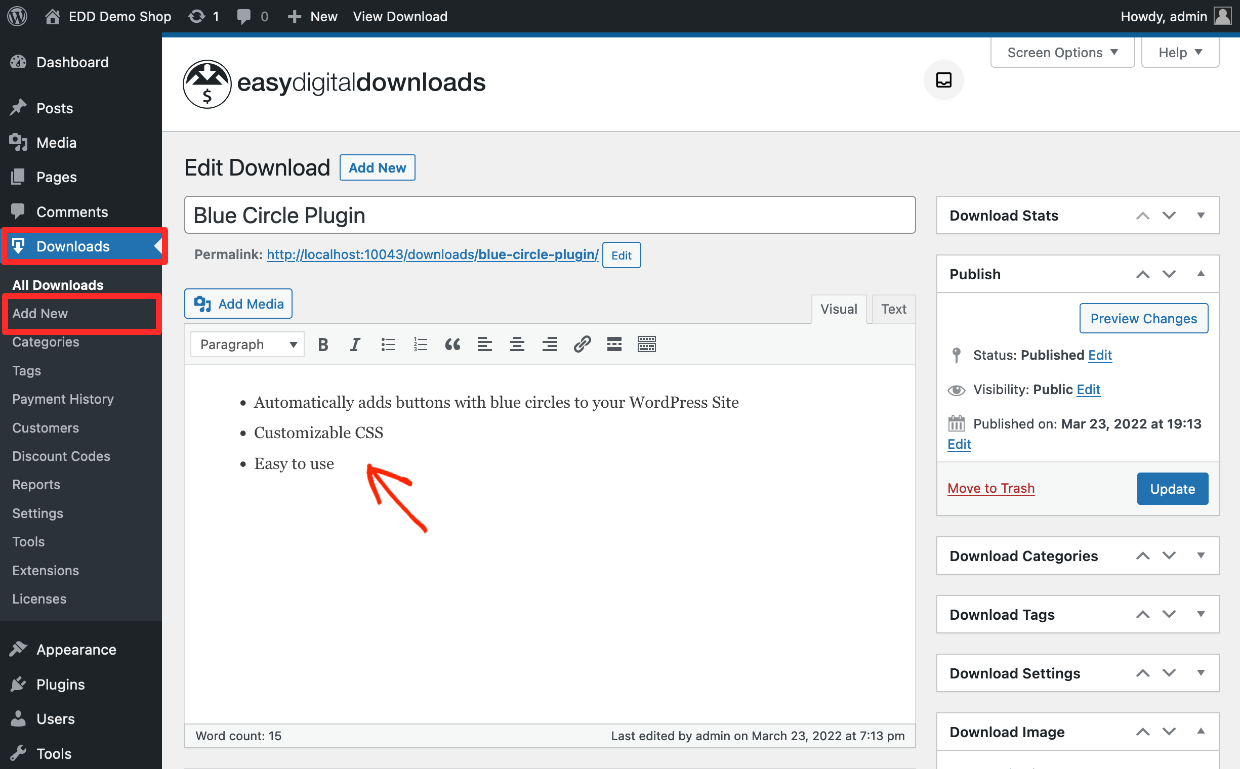Open the Howdy, admin account menu

pyautogui.click(x=1177, y=16)
